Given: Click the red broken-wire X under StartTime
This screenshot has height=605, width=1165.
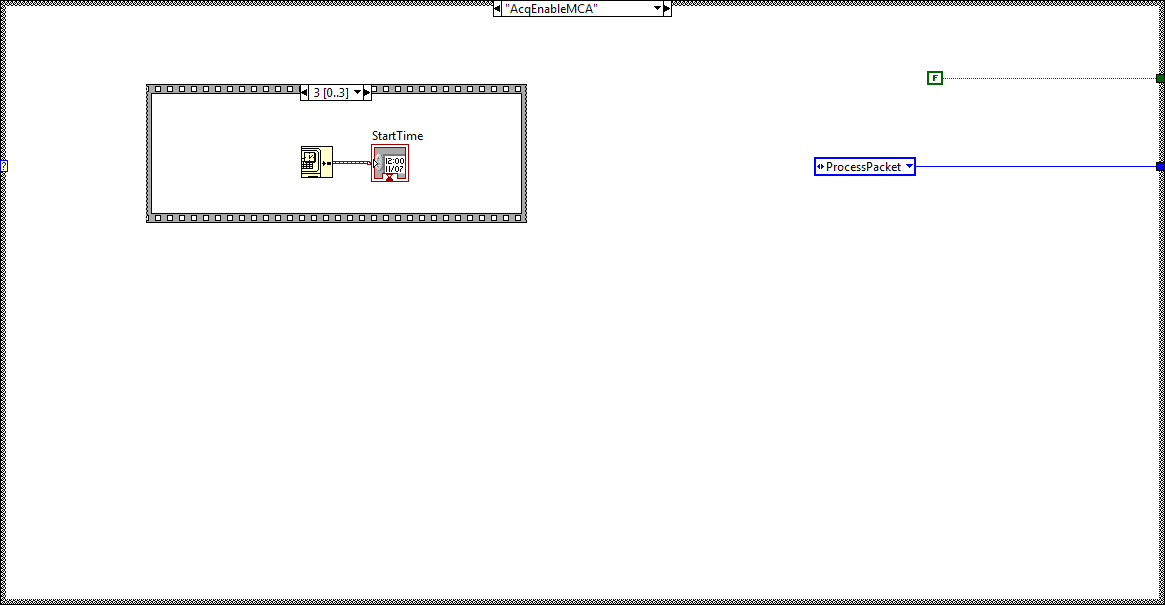Looking at the screenshot, I should 389,177.
